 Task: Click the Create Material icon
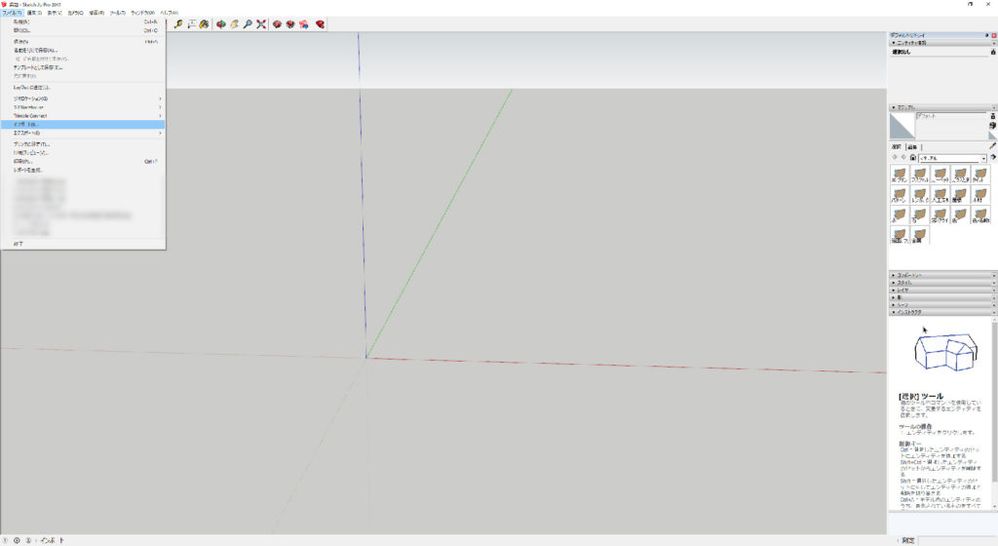coord(992,126)
